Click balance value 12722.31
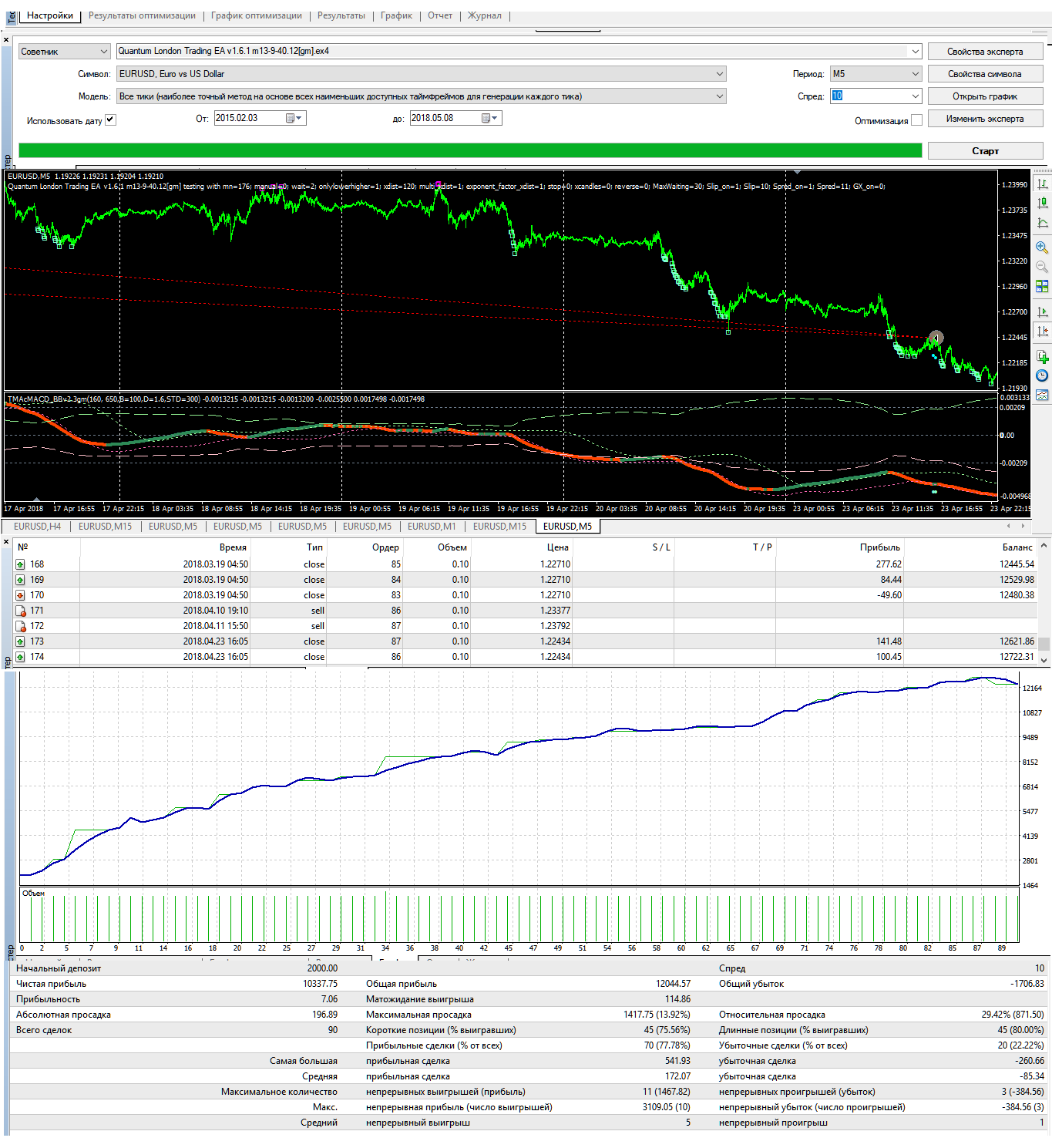This screenshot has height=1148, width=1052. [1017, 657]
